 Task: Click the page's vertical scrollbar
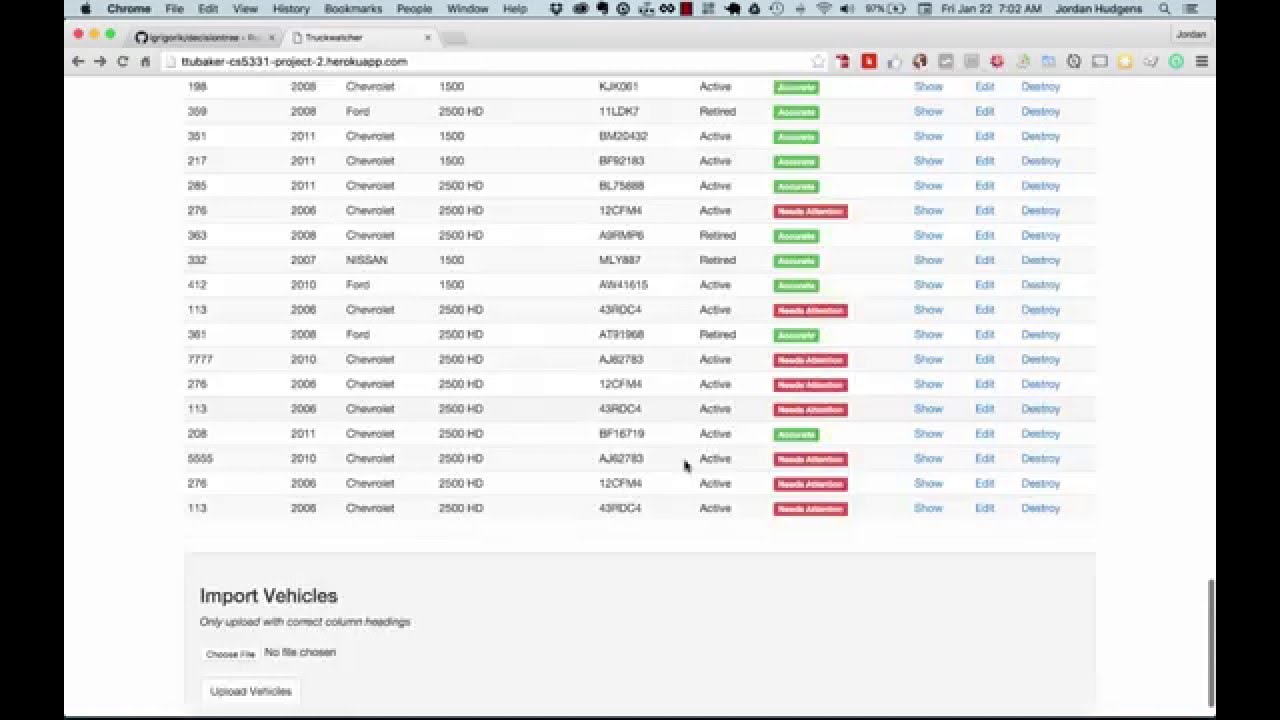[x=1211, y=642]
